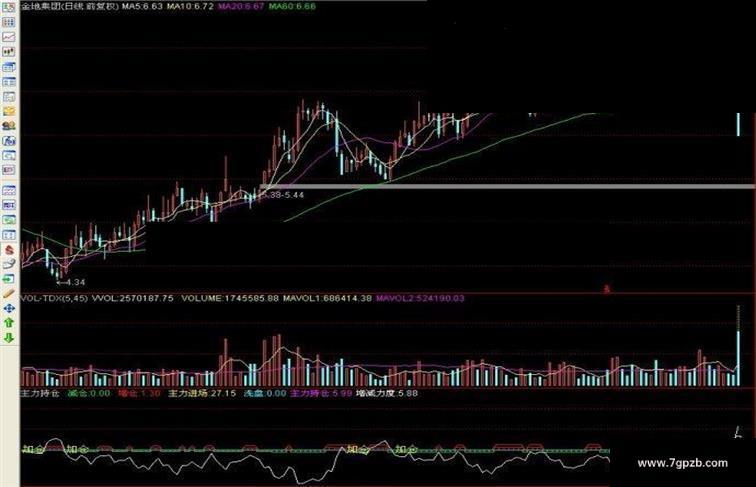The width and height of the screenshot is (756, 487).
Task: Click the purple MA20:6.67 label
Action: click(241, 7)
